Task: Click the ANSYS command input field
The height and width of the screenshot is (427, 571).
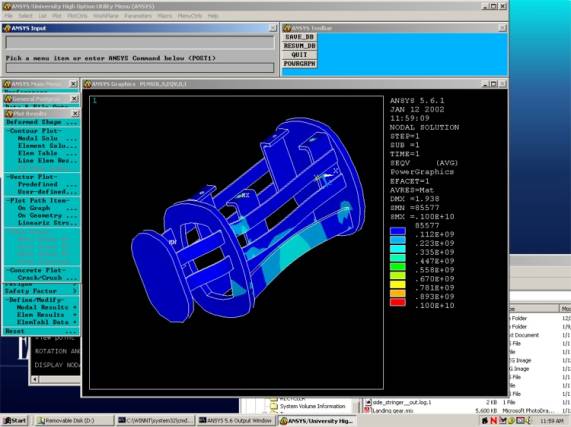Action: click(x=140, y=68)
